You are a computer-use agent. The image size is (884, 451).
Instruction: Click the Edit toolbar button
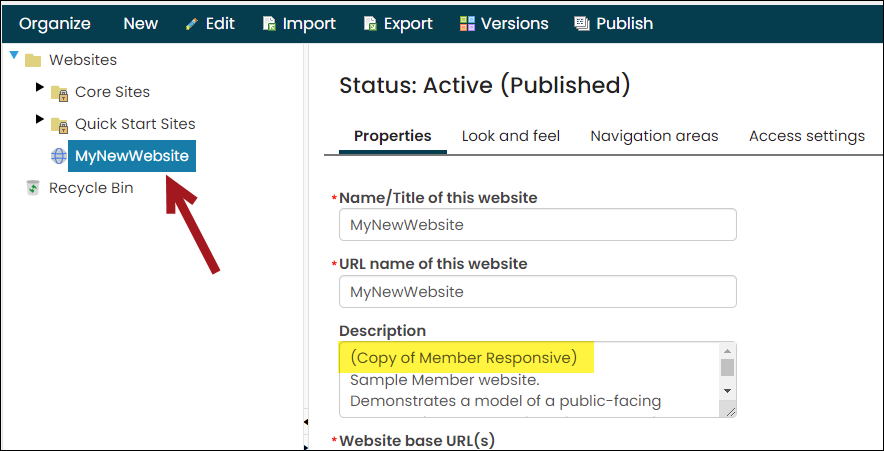point(210,24)
